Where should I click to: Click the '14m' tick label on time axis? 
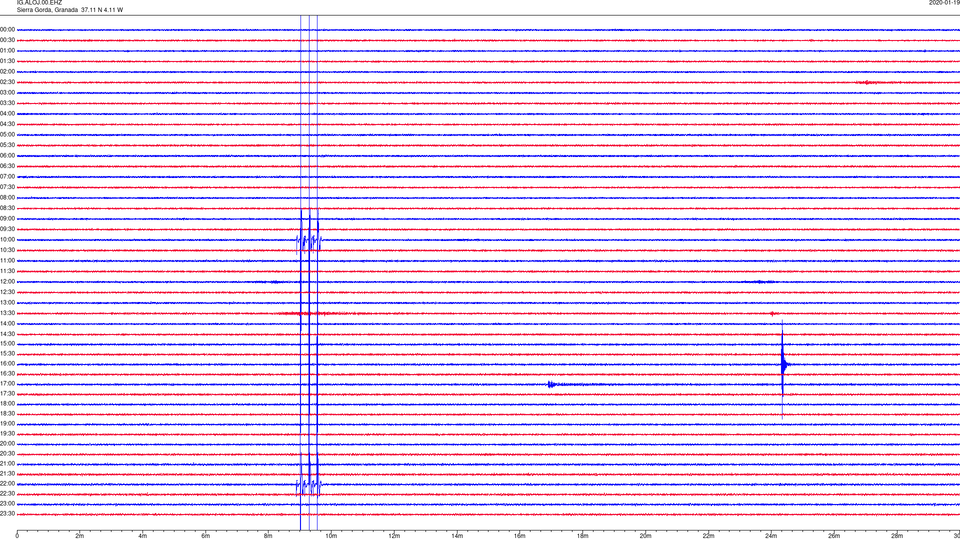click(457, 536)
